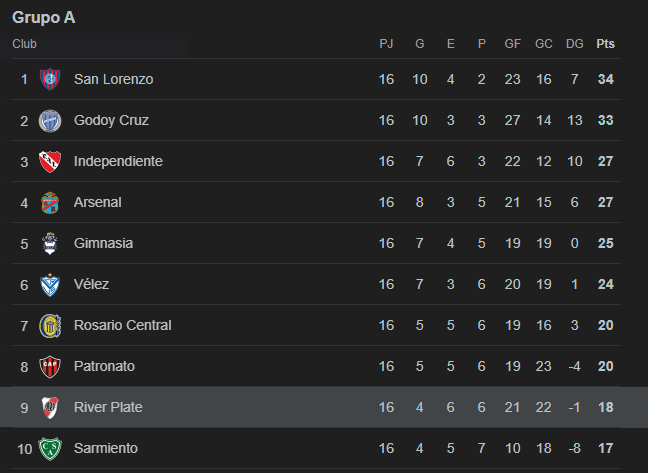Image resolution: width=648 pixels, height=473 pixels.
Task: Click the San Lorenzo club crest
Action: coord(50,79)
